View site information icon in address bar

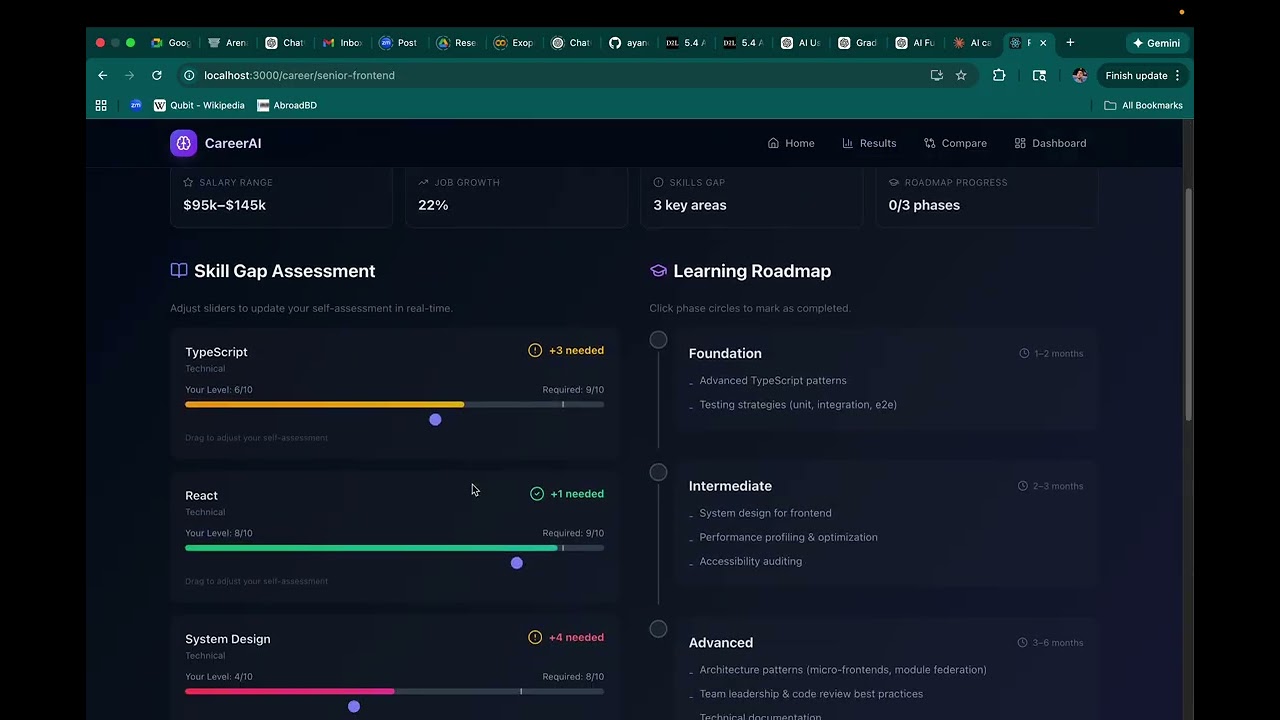tap(189, 75)
